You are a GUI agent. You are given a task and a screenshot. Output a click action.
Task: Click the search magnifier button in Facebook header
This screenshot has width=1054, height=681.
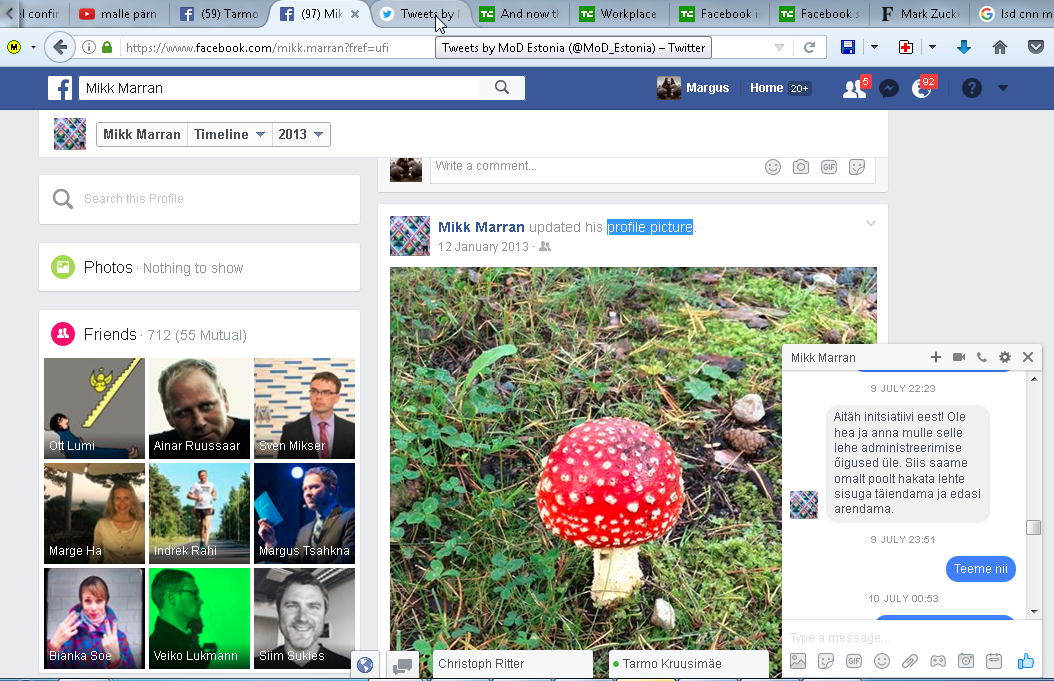tap(501, 87)
